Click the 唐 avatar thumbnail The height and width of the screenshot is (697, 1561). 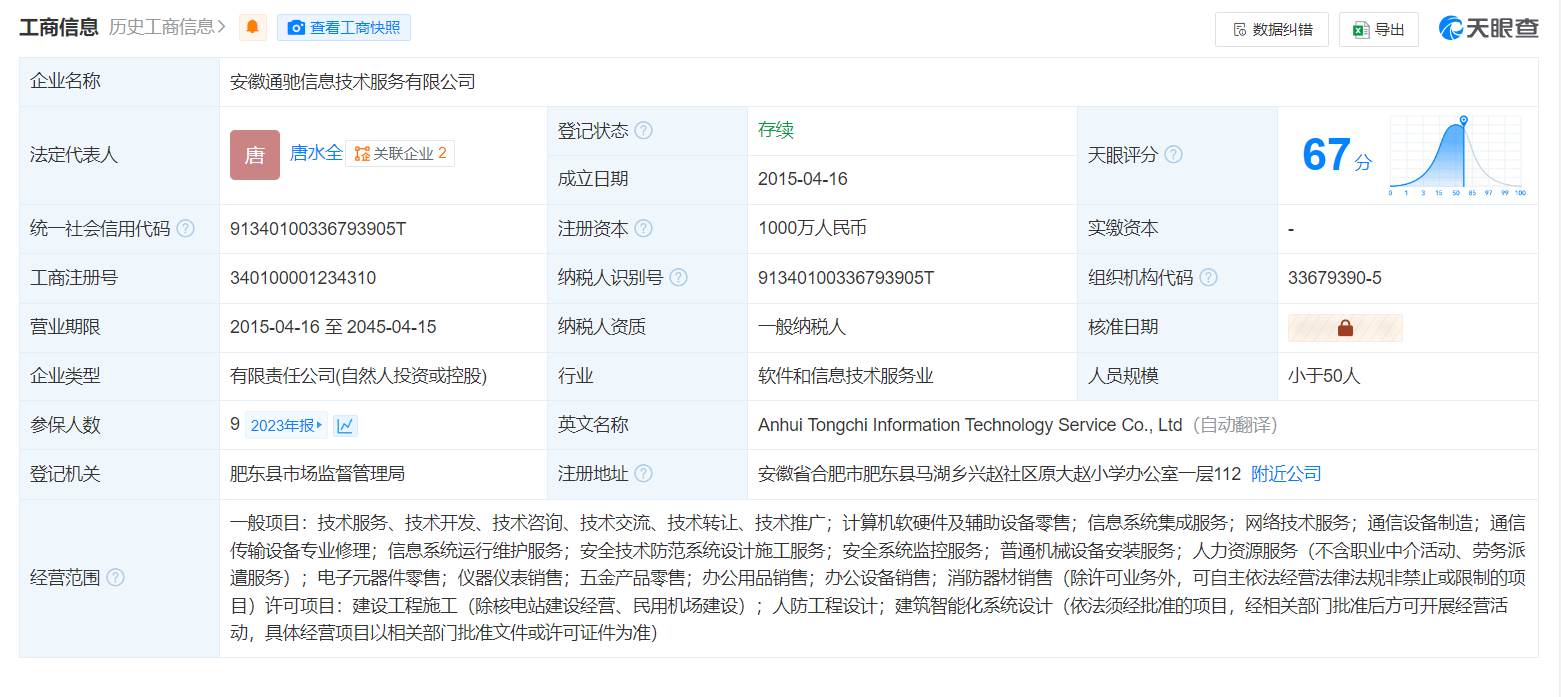pos(255,155)
